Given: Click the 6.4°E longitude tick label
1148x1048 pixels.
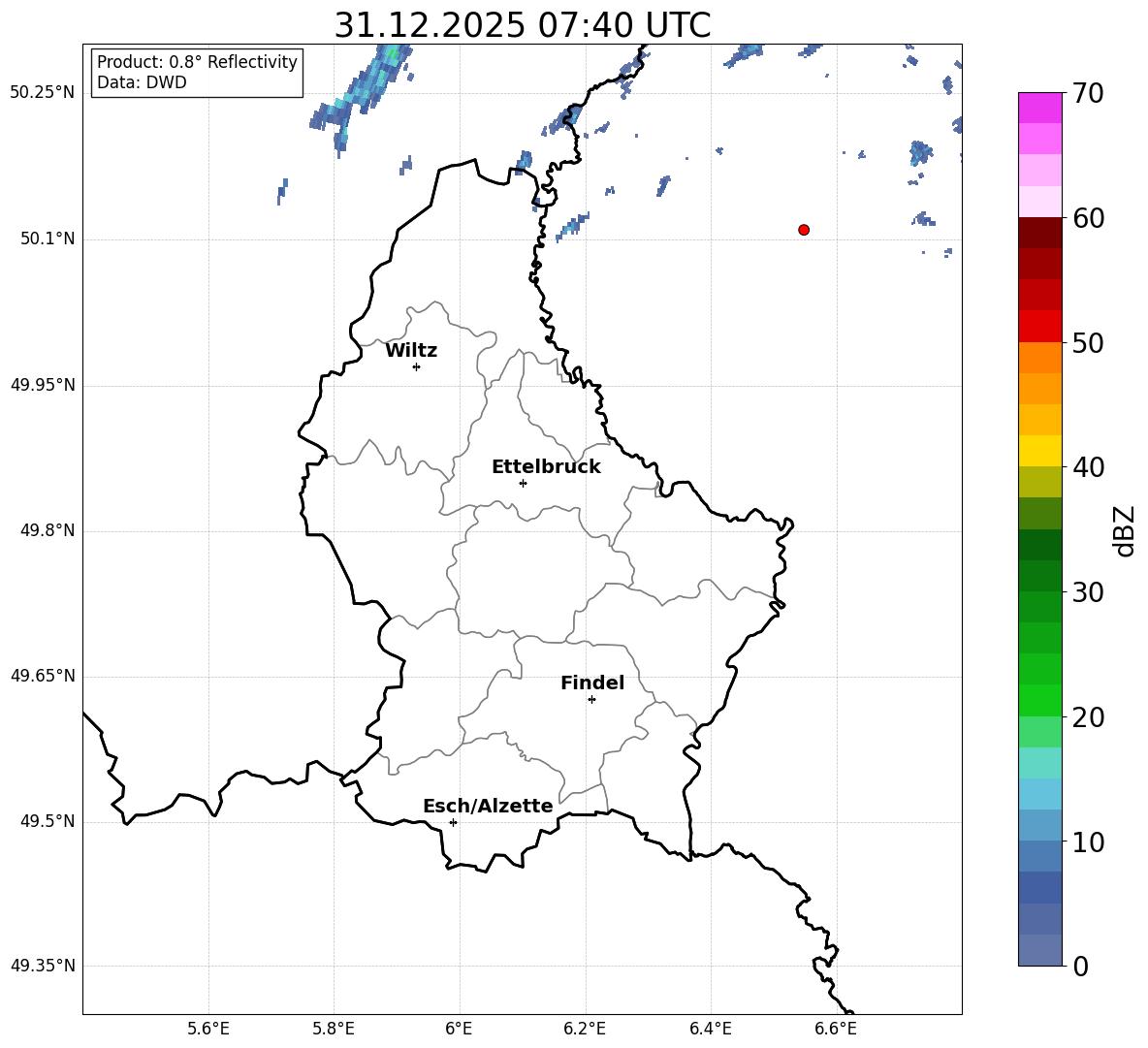Looking at the screenshot, I should coord(710,1029).
